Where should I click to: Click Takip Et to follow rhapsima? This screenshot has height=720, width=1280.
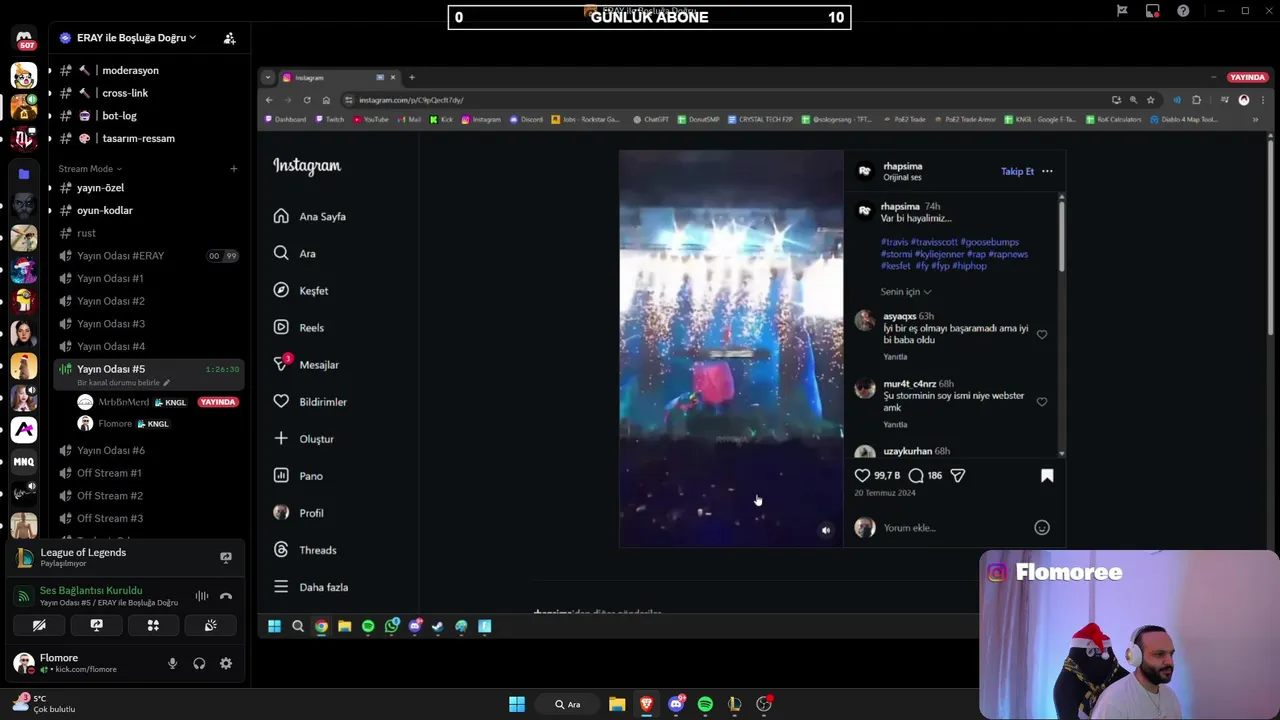[1017, 171]
